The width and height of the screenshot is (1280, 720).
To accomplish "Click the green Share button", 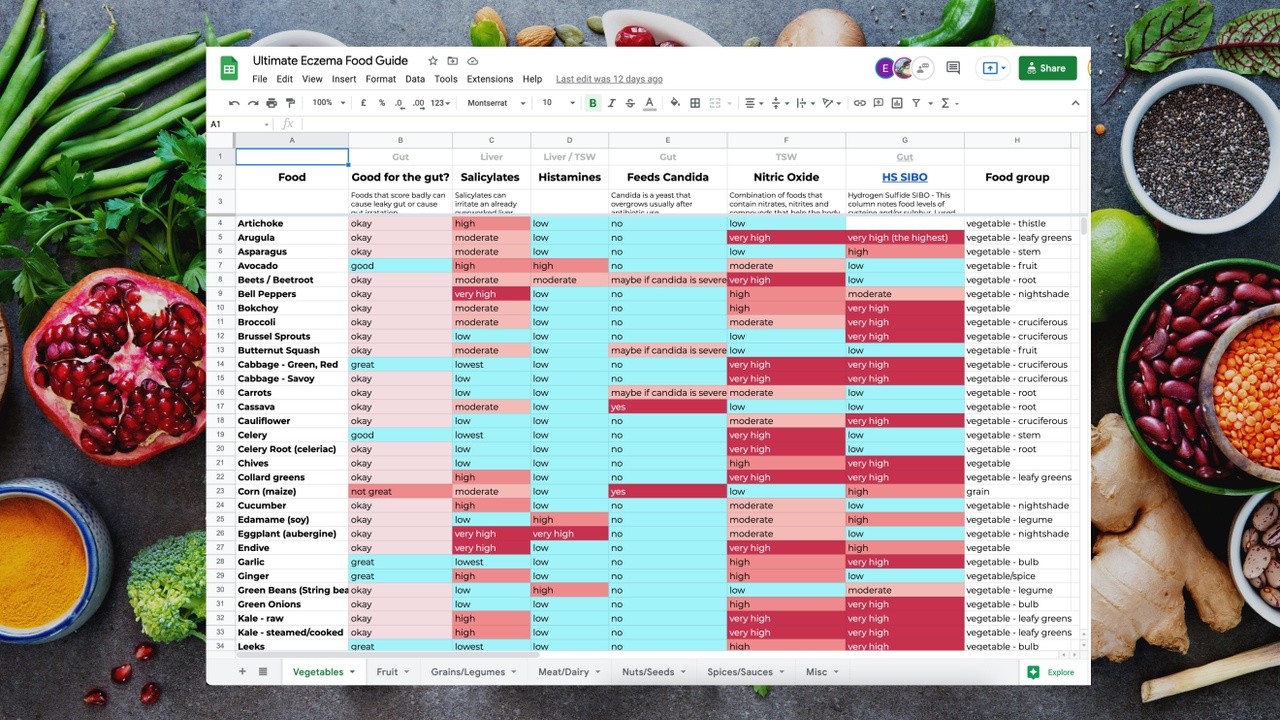I will click(1047, 68).
